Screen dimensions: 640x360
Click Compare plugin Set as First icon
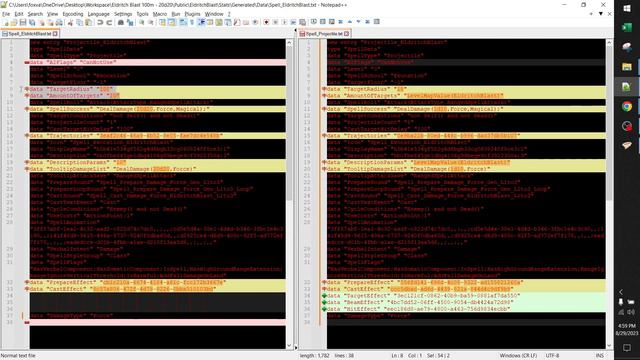tap(313, 22)
